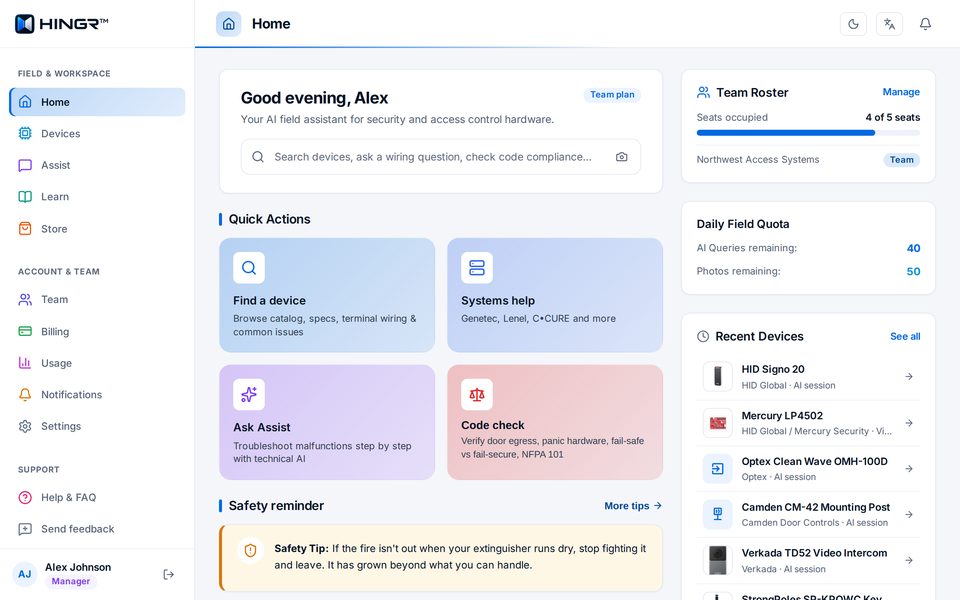Click the Optex Clean Wave device icon

pyautogui.click(x=718, y=468)
